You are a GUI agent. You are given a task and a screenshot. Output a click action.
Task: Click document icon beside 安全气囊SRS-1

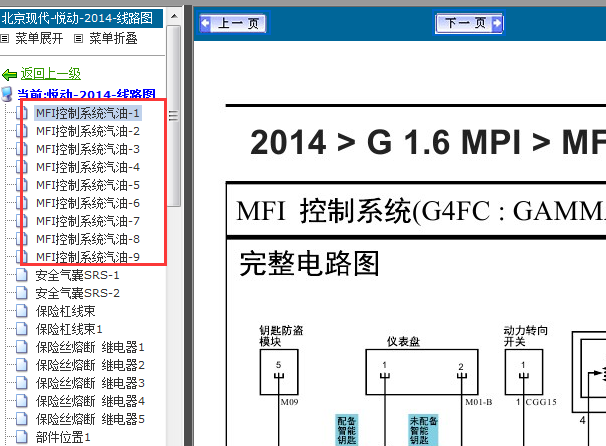coord(22,275)
